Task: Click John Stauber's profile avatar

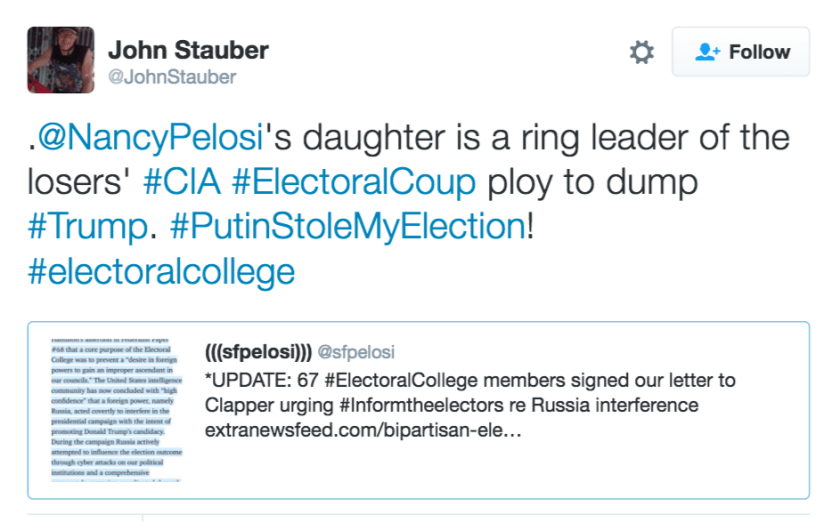Action: click(60, 60)
